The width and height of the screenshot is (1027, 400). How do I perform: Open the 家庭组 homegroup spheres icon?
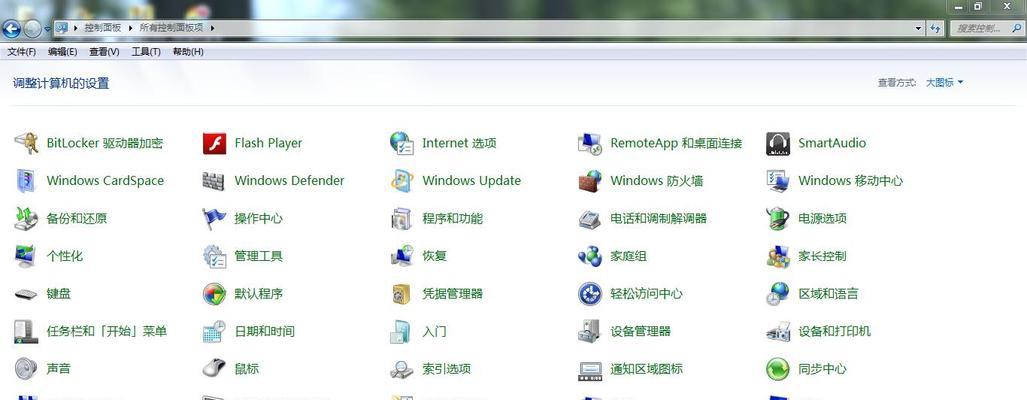pos(590,256)
